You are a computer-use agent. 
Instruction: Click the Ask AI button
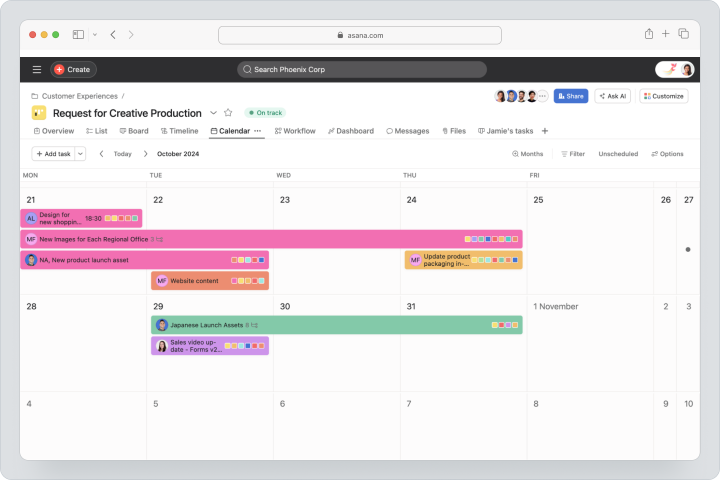click(x=613, y=96)
